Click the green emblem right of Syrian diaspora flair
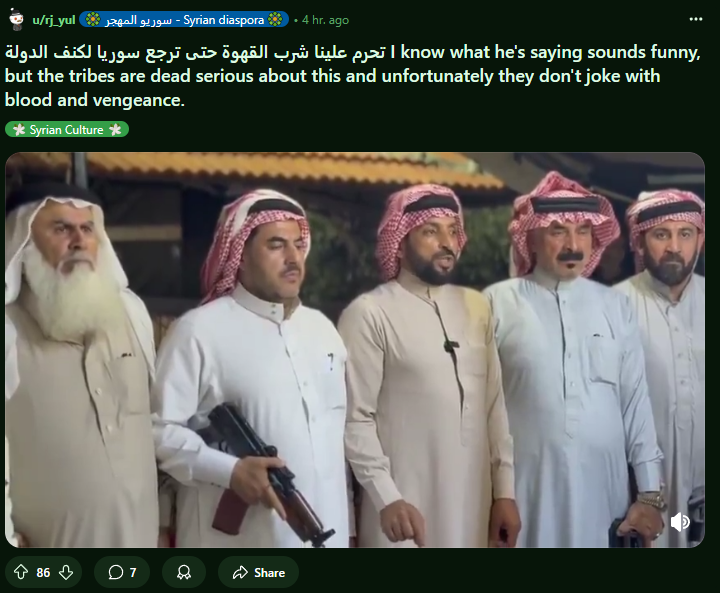This screenshot has height=593, width=720. pyautogui.click(x=275, y=20)
